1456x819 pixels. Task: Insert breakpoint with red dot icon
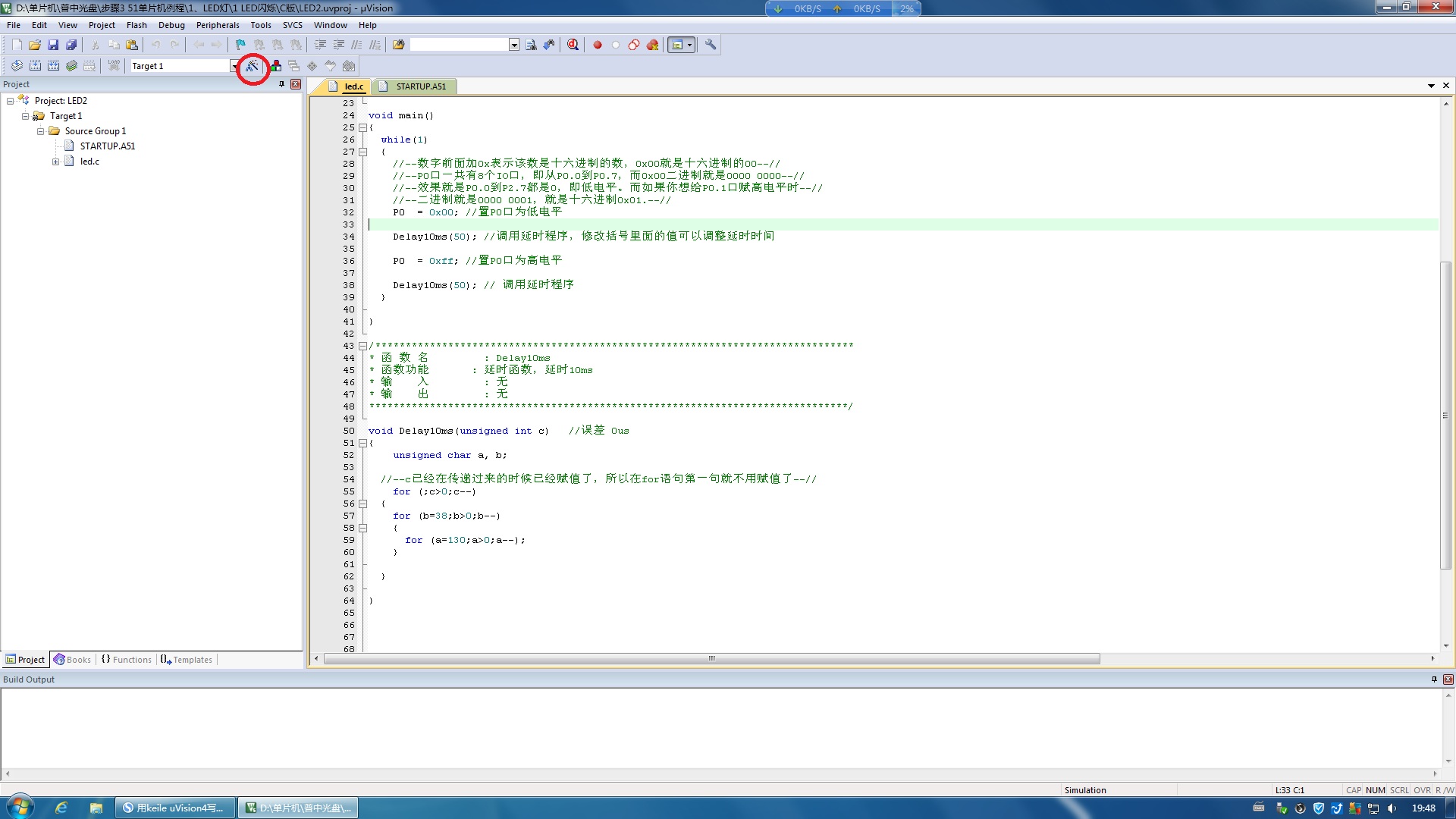click(x=598, y=45)
